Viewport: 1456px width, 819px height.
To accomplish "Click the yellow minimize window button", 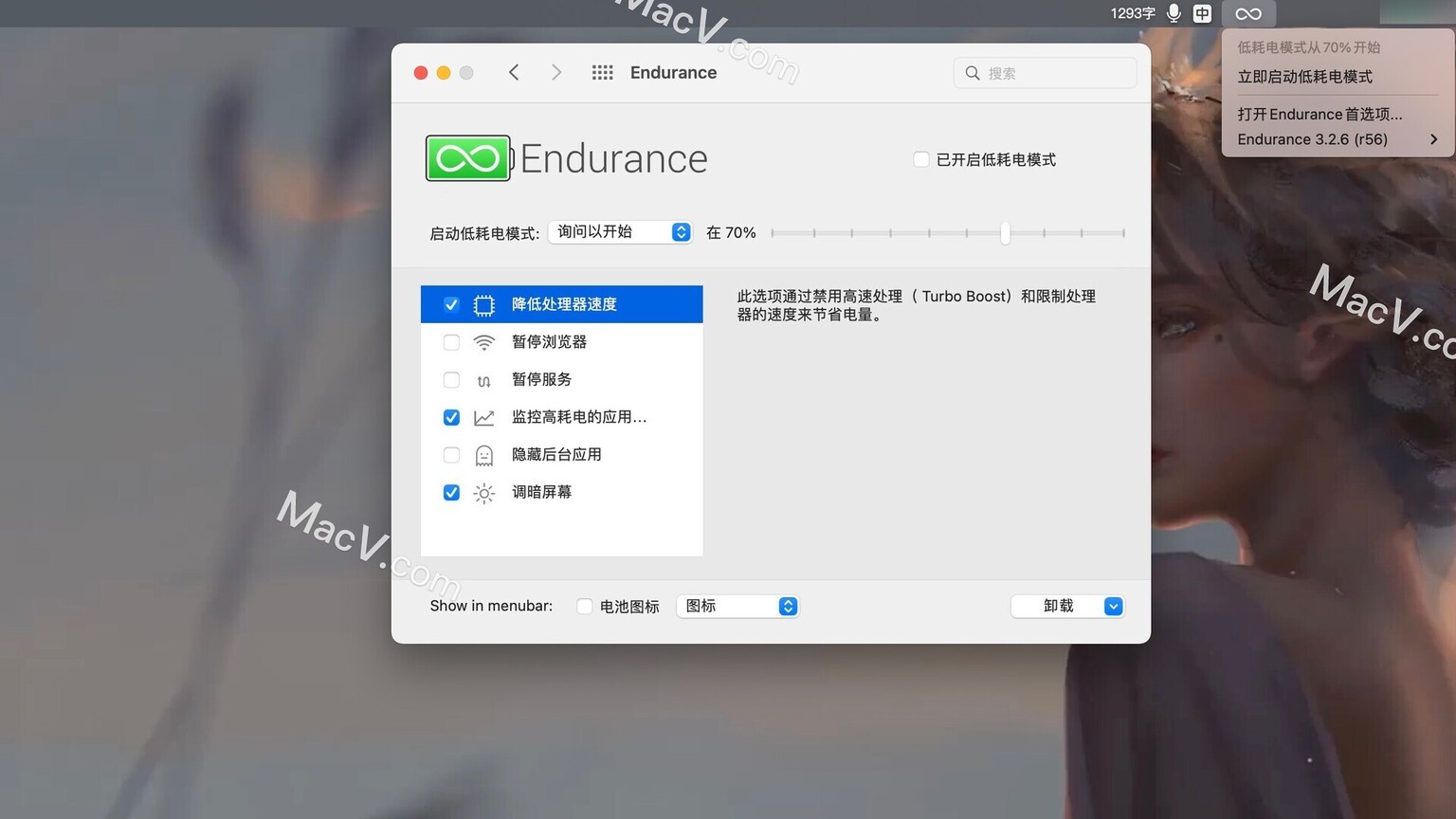I will point(444,73).
